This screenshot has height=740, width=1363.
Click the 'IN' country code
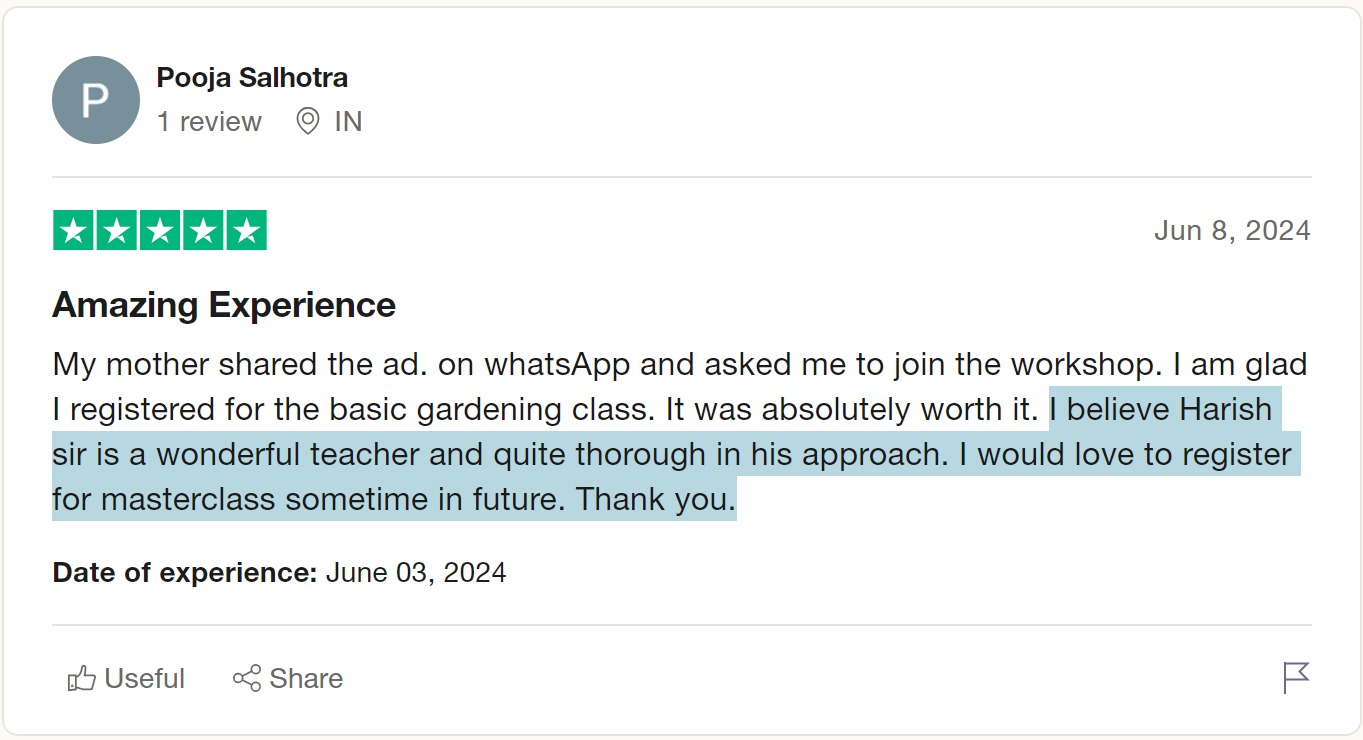[348, 122]
